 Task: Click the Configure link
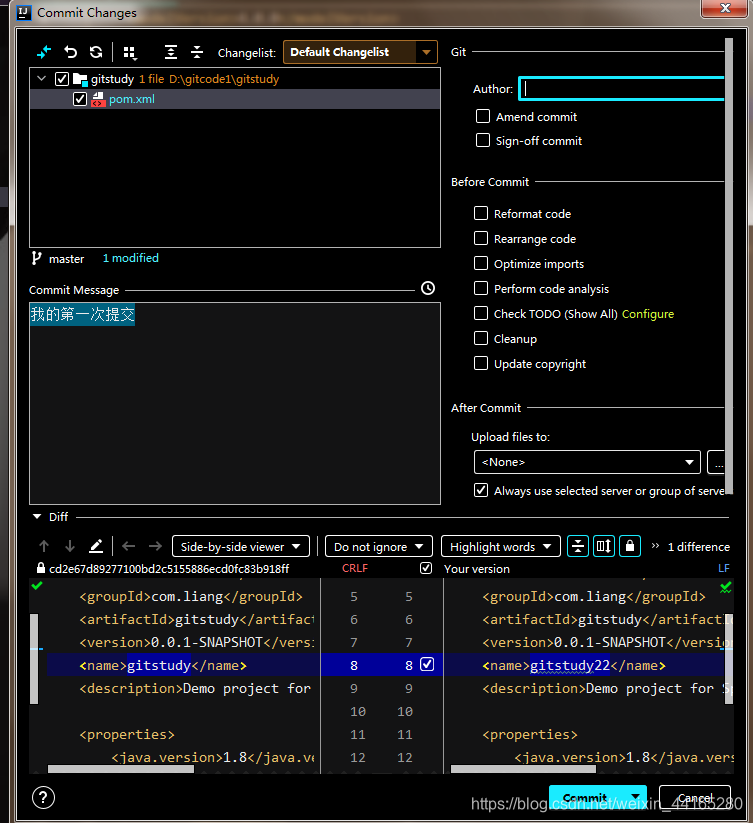(648, 314)
